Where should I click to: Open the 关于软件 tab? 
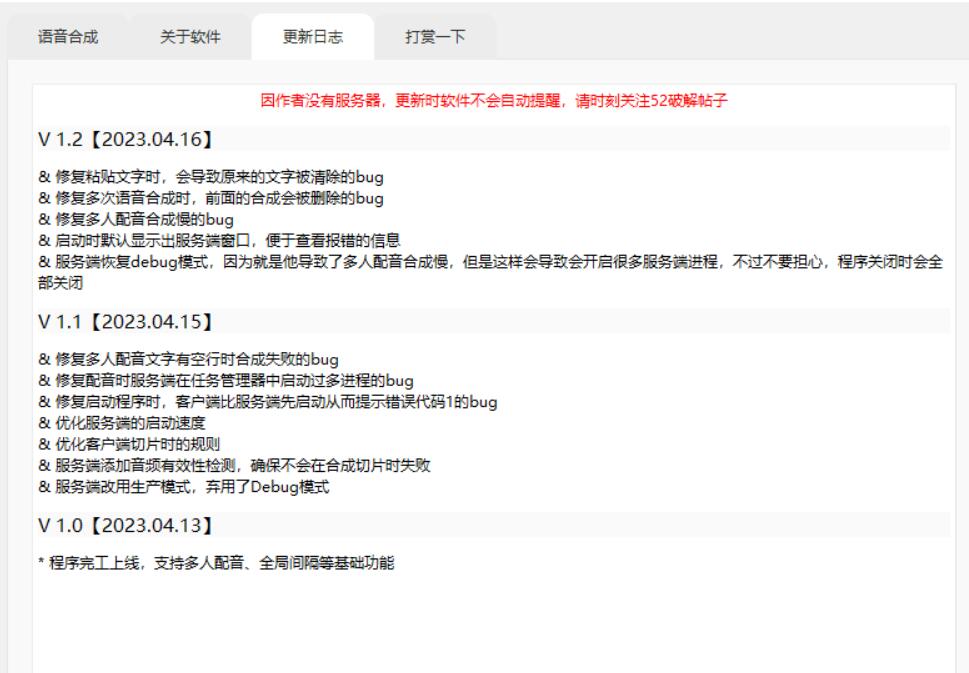190,38
